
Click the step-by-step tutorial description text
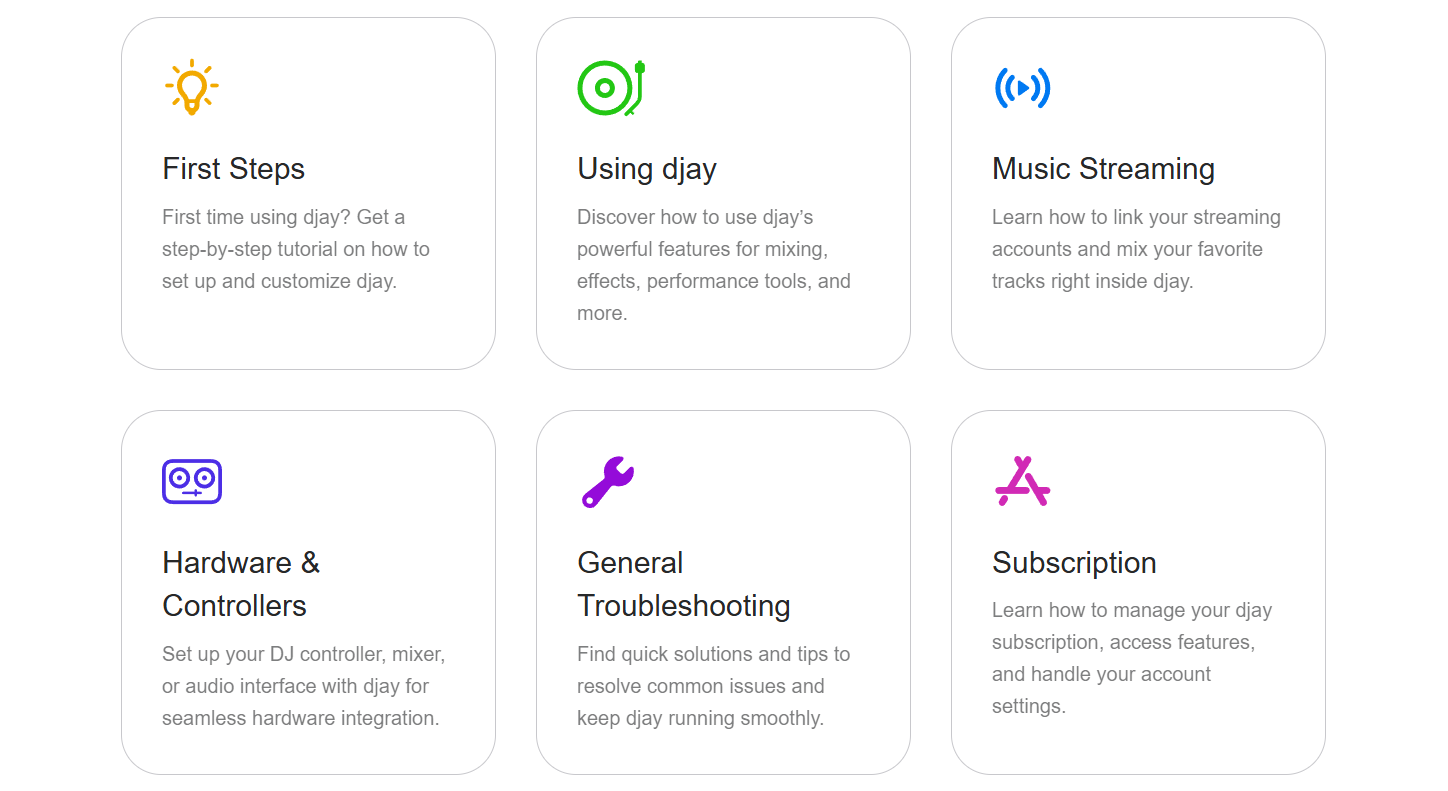(295, 249)
